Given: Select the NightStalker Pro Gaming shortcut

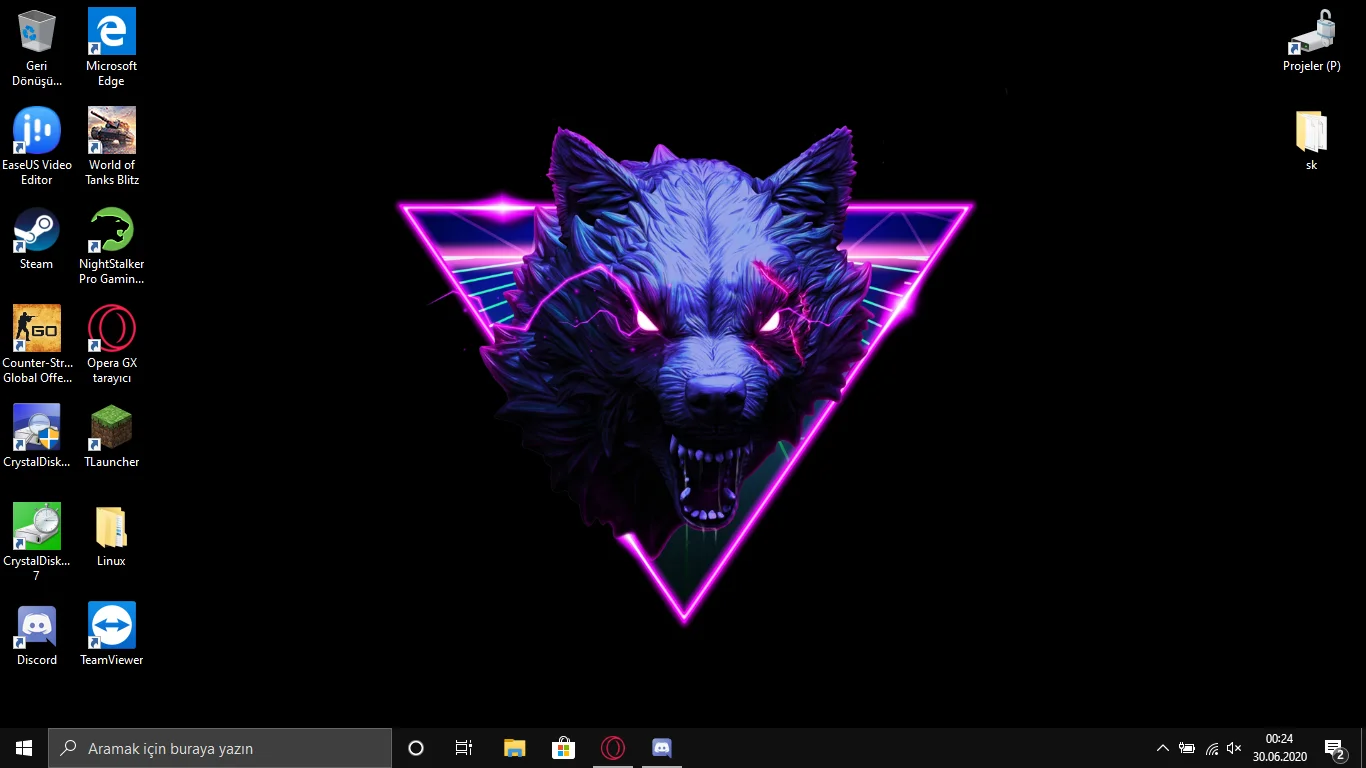Looking at the screenshot, I should (x=111, y=246).
